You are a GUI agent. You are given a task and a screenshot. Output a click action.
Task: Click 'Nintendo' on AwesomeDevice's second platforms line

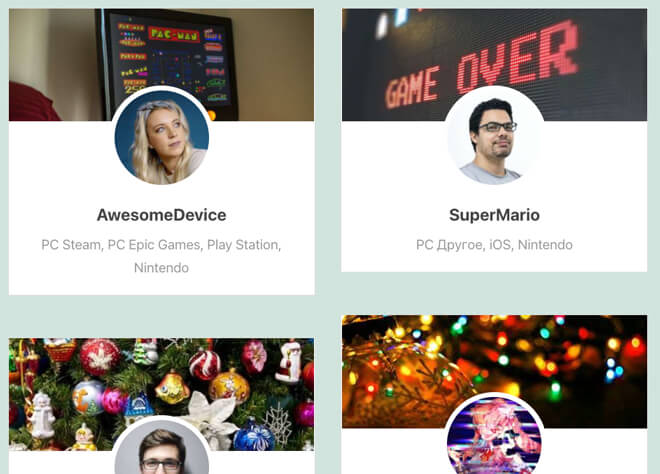point(161,268)
